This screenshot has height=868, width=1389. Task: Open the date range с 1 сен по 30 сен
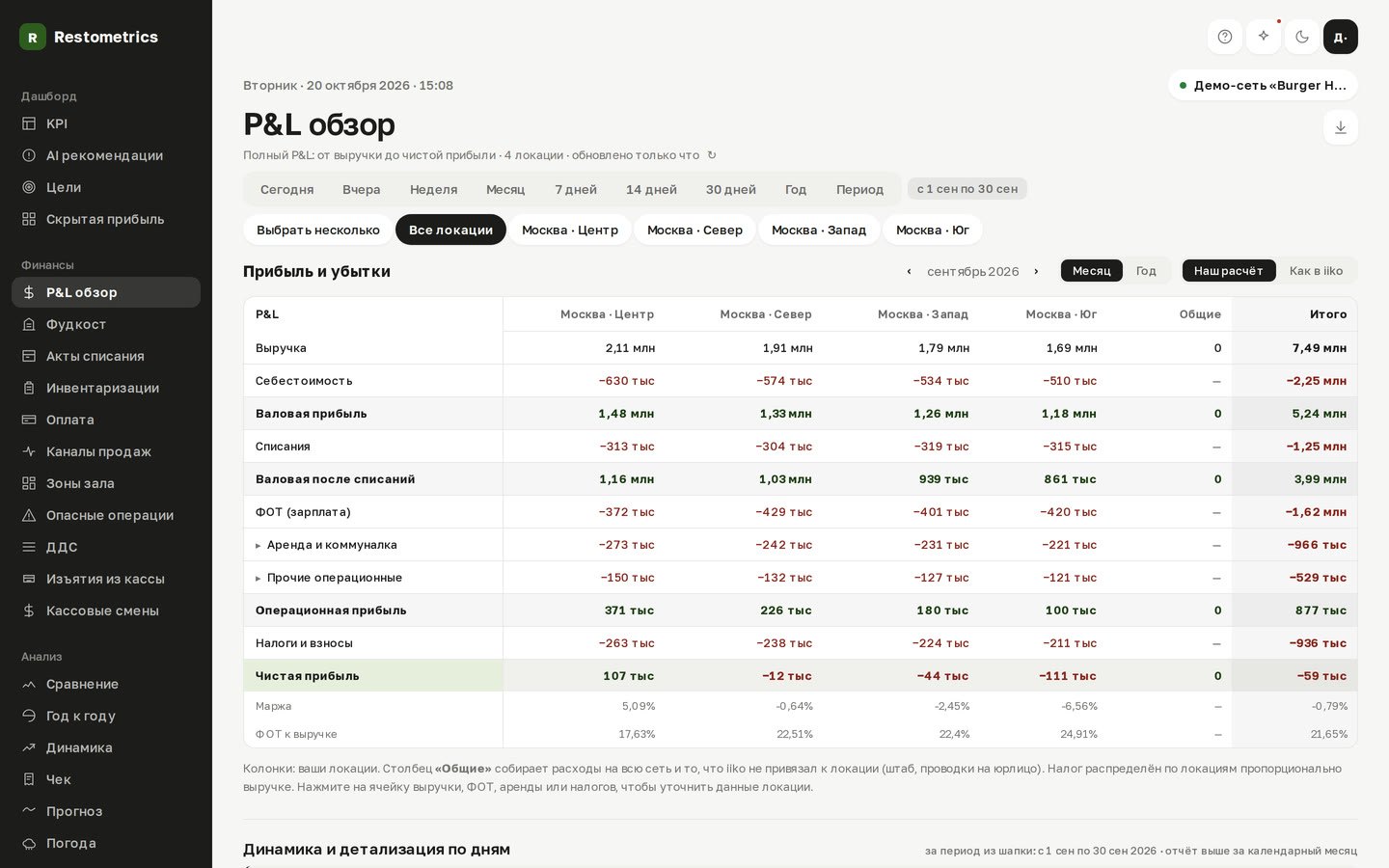pyautogui.click(x=967, y=189)
